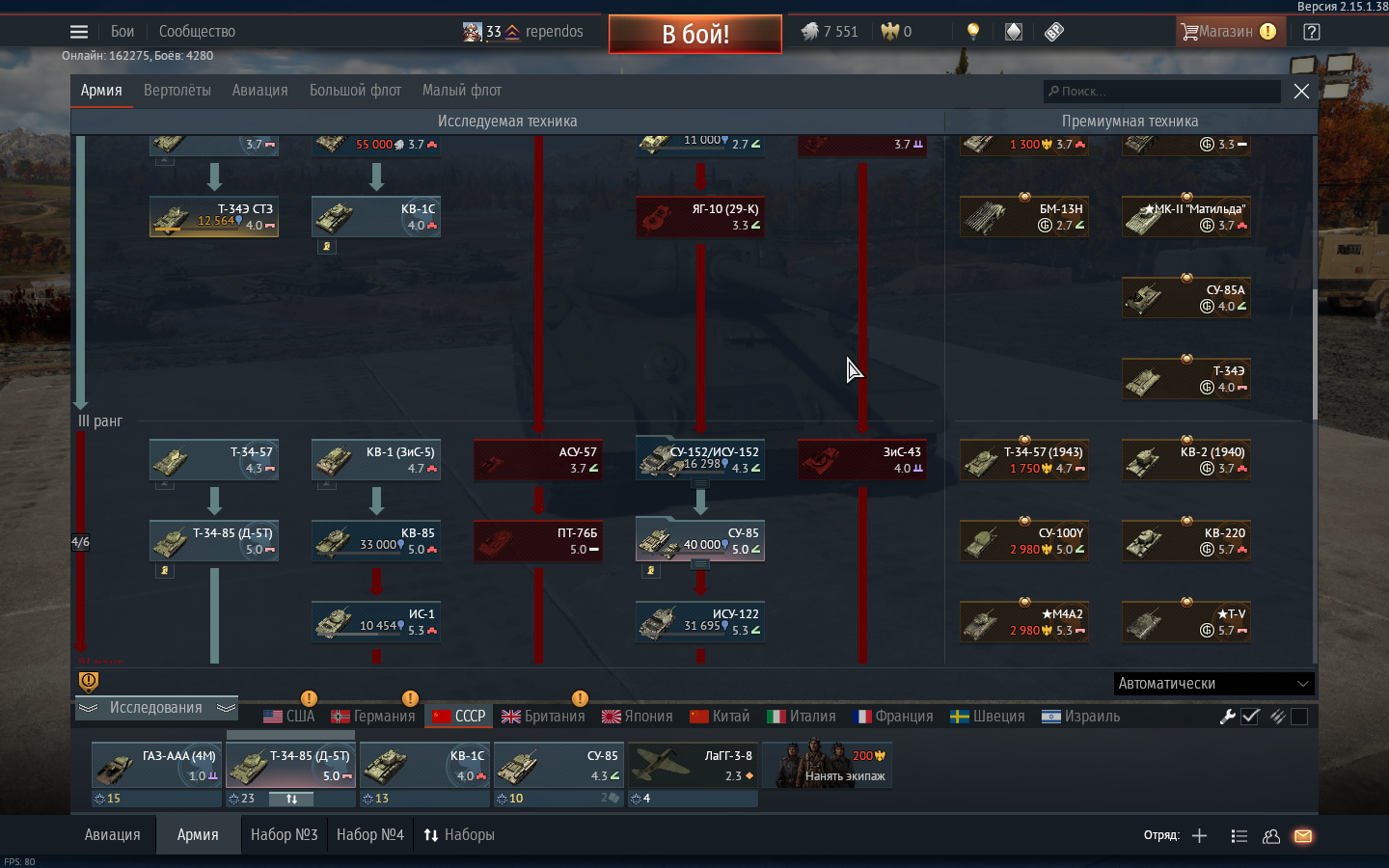
Task: Open the Наборы presets list
Action: (x=459, y=835)
